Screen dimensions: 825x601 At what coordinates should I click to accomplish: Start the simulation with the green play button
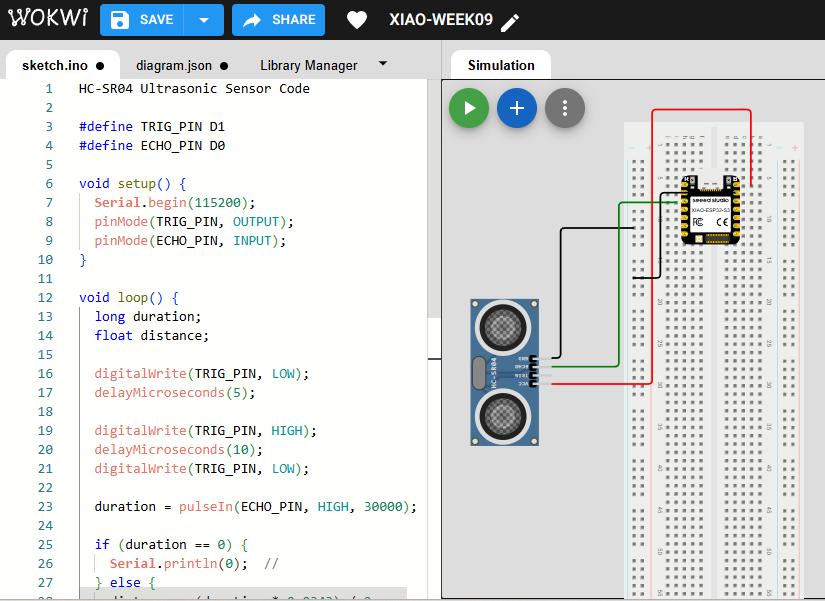coord(469,108)
